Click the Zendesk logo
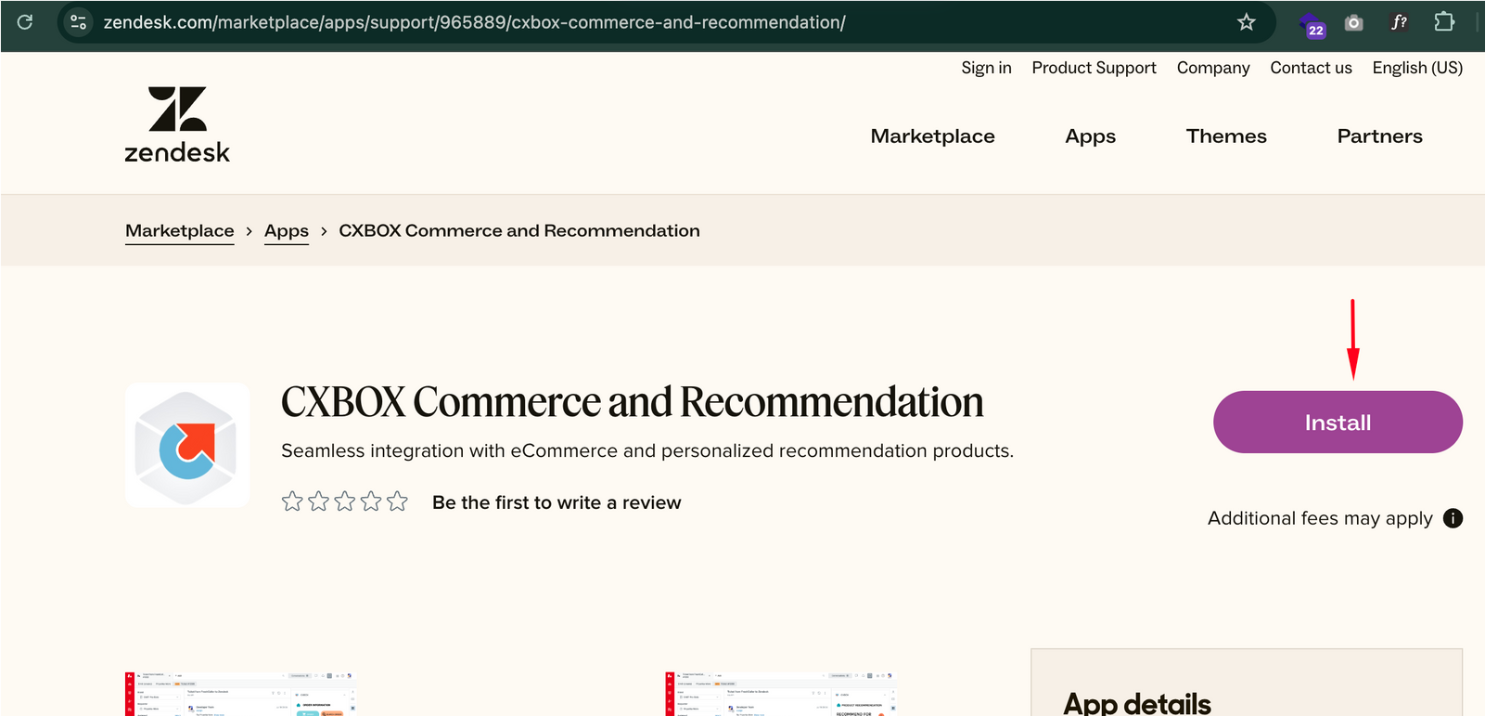 177,124
